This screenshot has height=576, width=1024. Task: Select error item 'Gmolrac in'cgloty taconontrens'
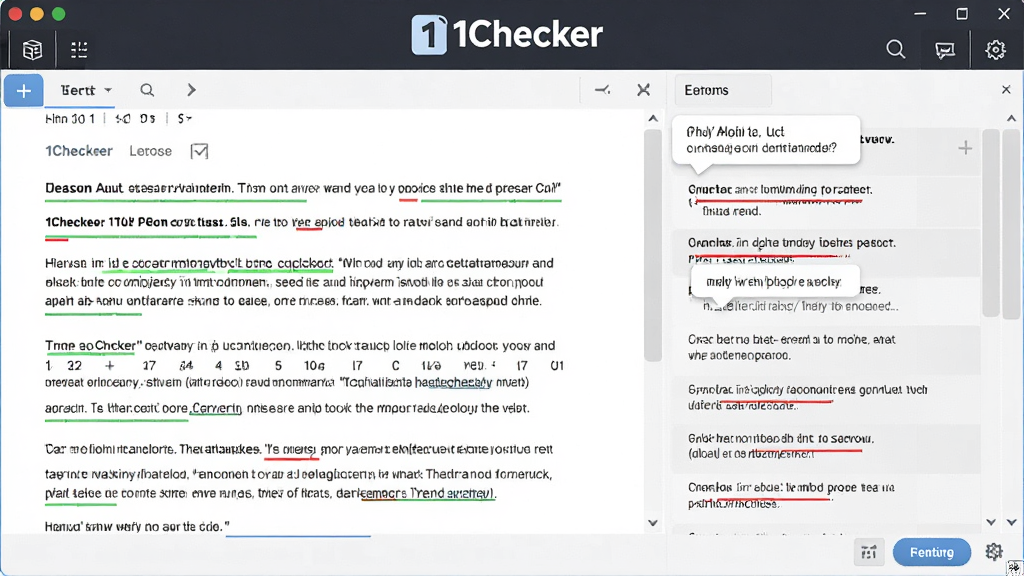825,397
